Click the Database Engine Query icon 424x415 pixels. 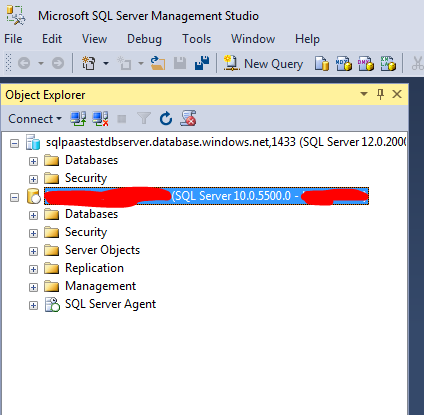click(x=322, y=63)
